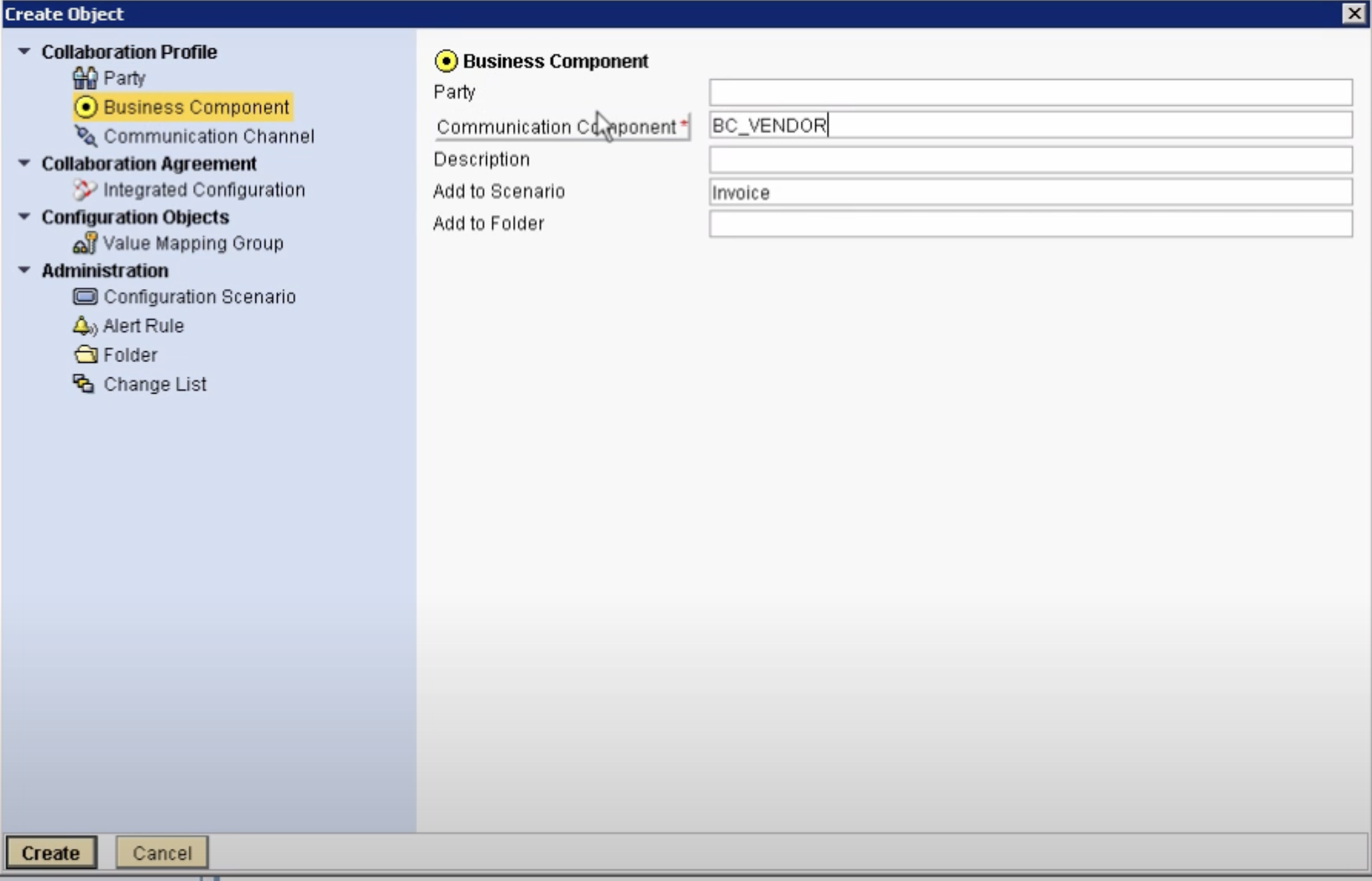Viewport: 1372px width, 881px height.
Task: Collapse the Collaboration Agreement section
Action: tap(24, 163)
